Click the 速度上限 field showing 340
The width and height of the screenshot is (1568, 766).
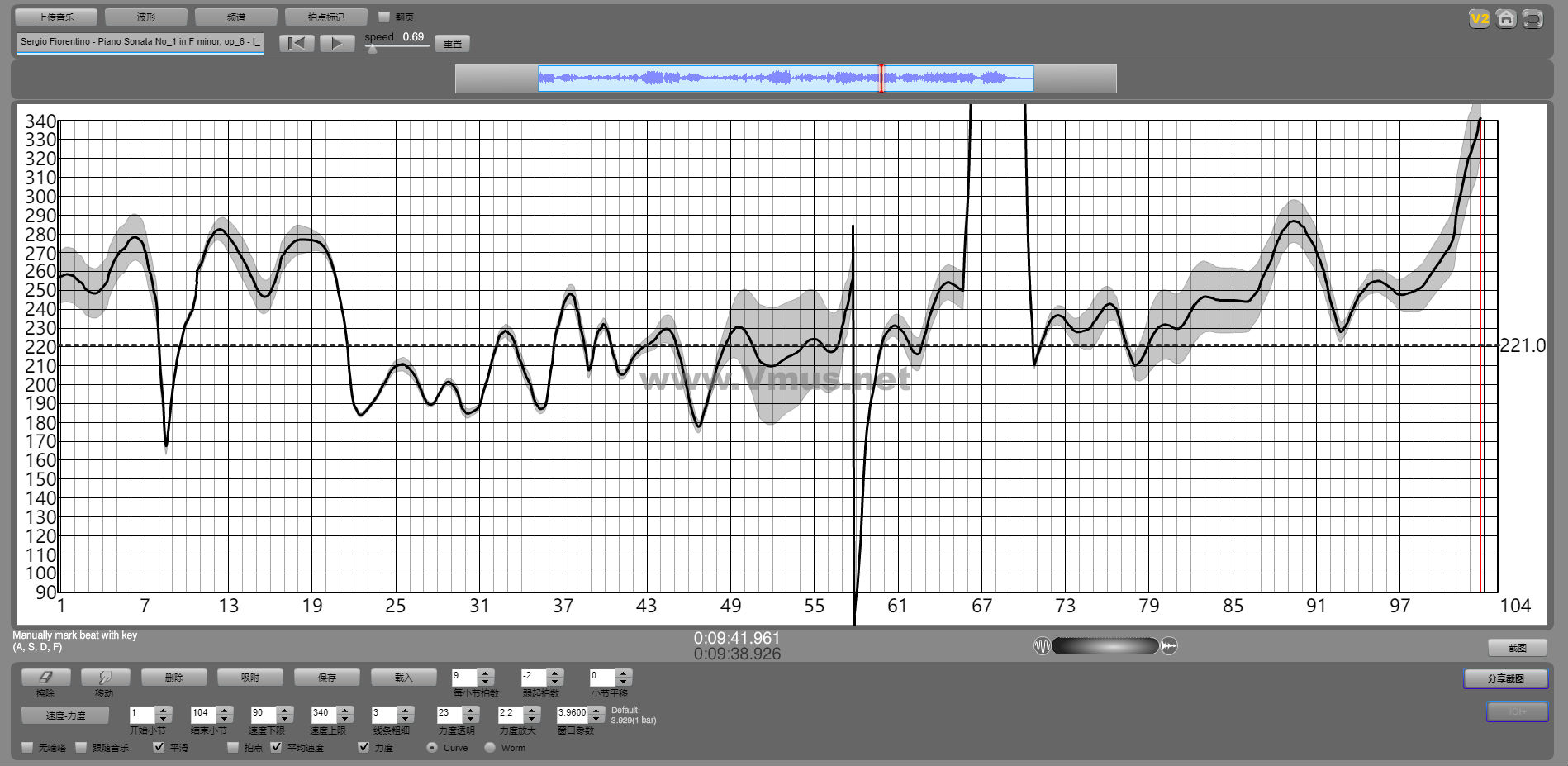point(324,715)
